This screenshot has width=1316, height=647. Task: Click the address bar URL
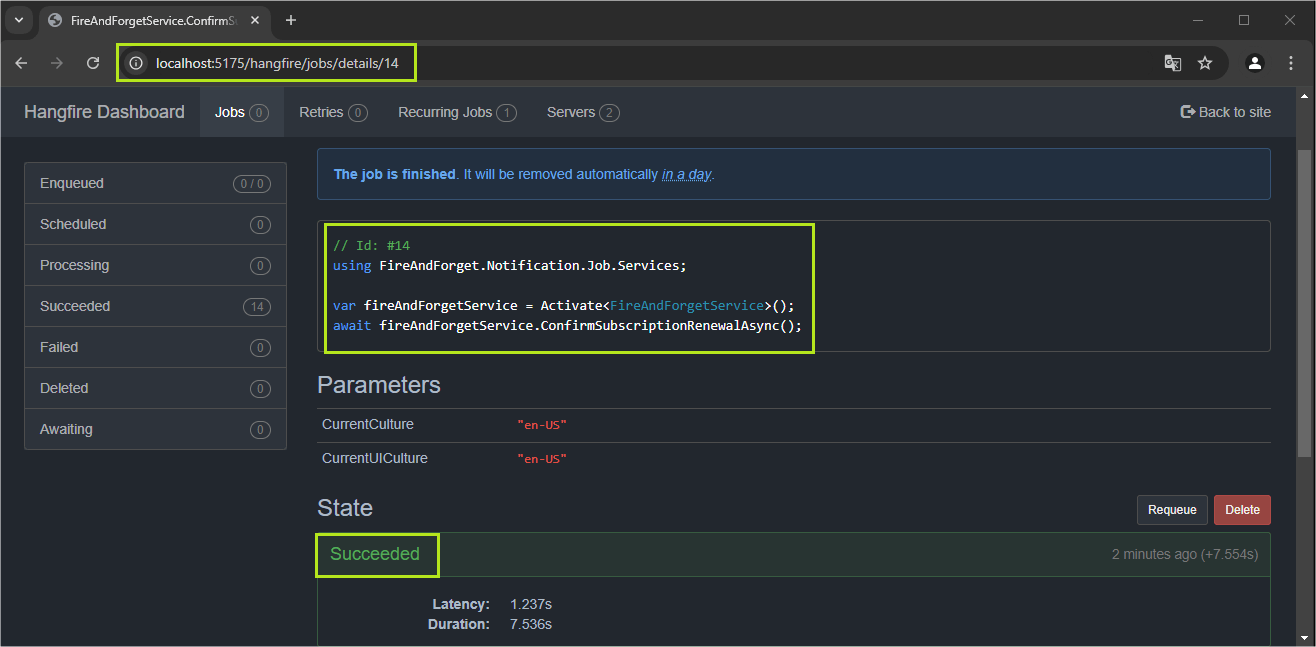click(277, 63)
